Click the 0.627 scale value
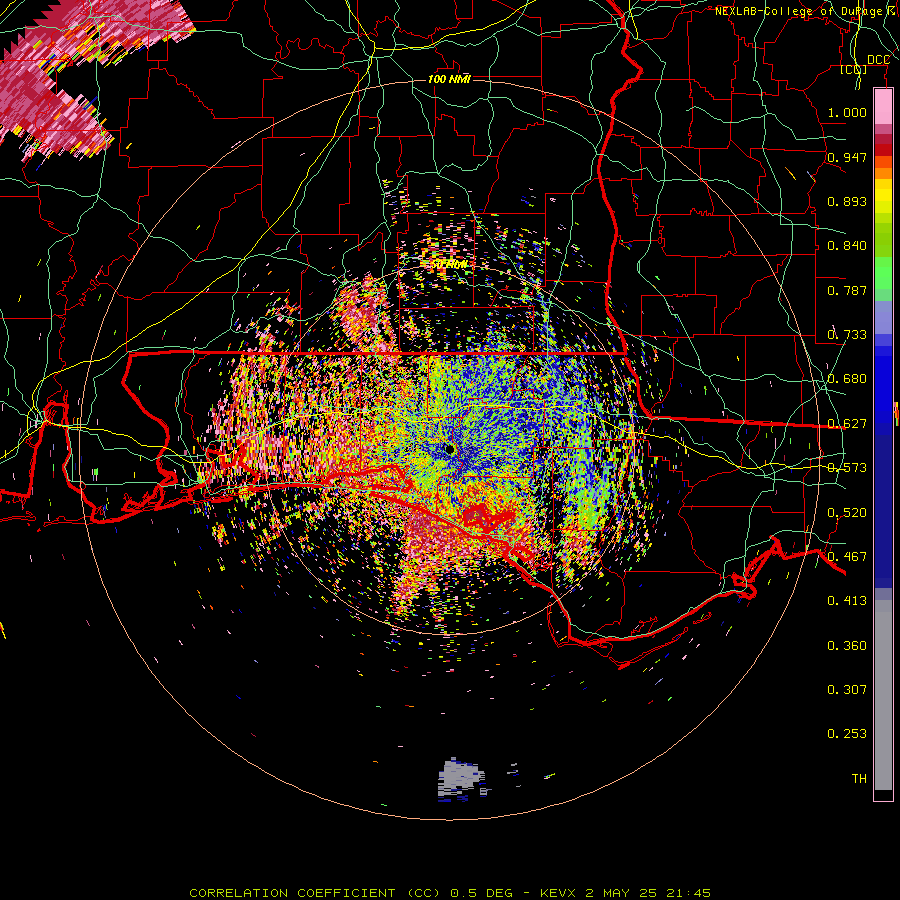 click(x=847, y=424)
